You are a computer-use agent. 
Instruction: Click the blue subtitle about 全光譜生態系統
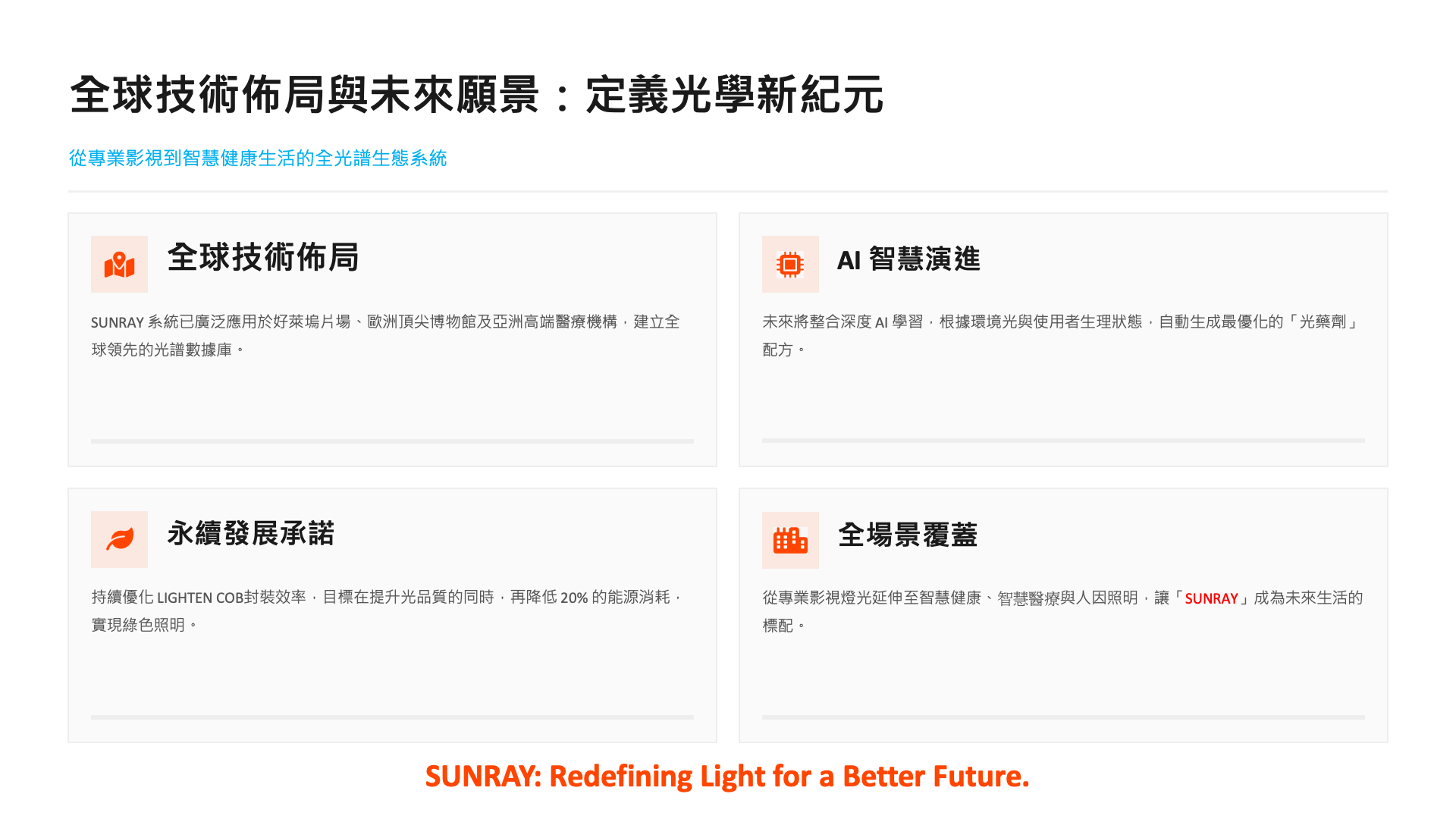(258, 158)
